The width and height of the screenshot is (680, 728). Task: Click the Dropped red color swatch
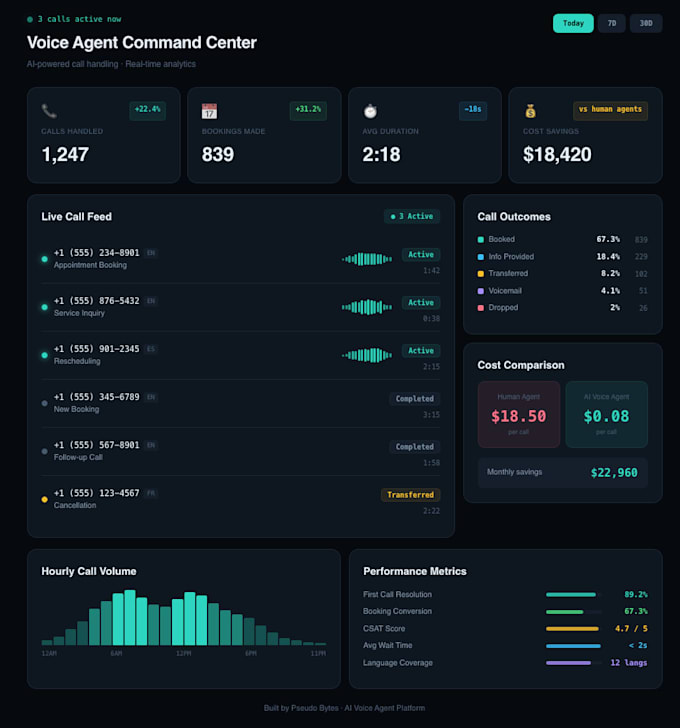click(x=481, y=308)
